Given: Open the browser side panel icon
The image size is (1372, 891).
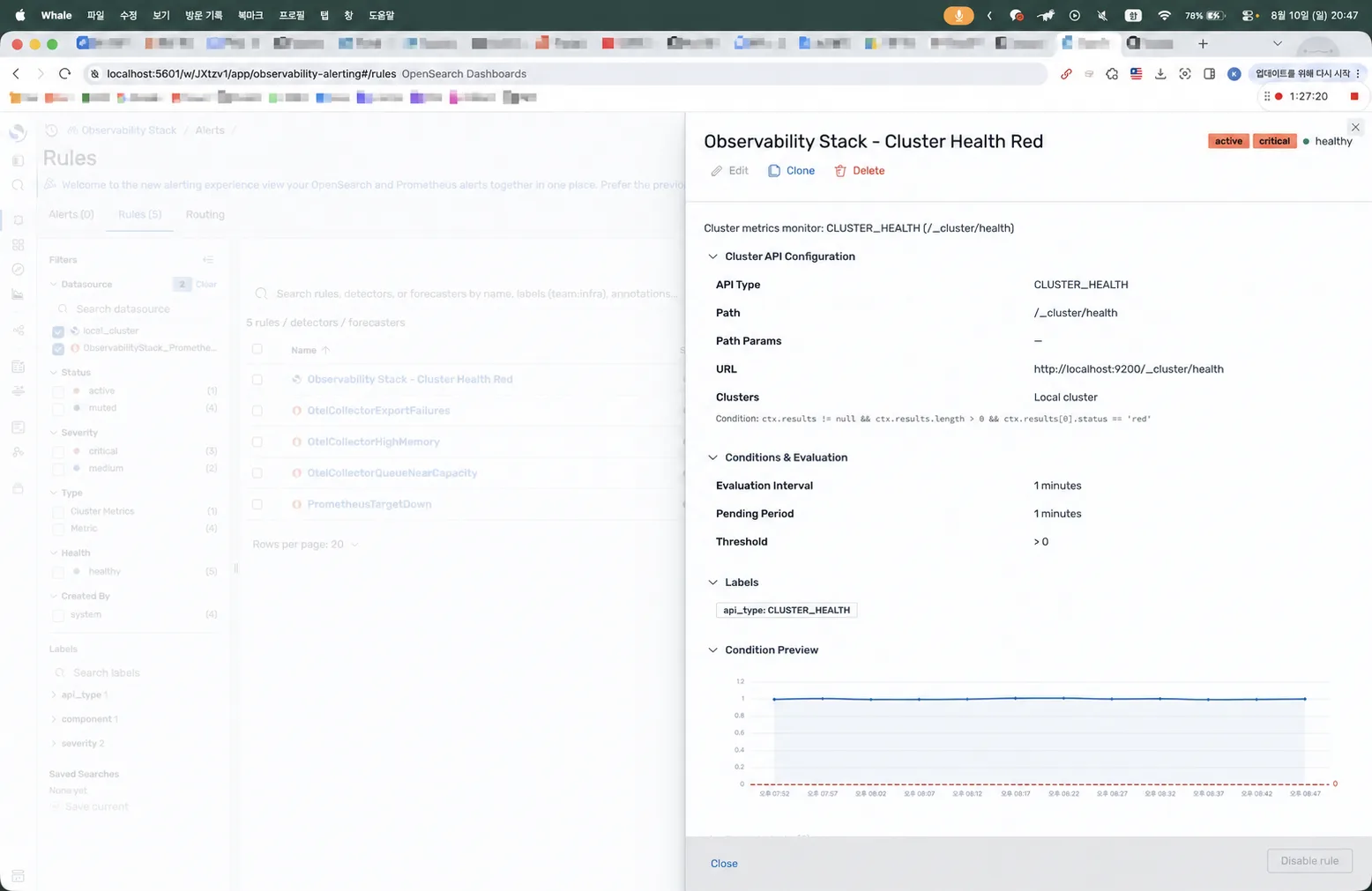Looking at the screenshot, I should coord(1210,74).
